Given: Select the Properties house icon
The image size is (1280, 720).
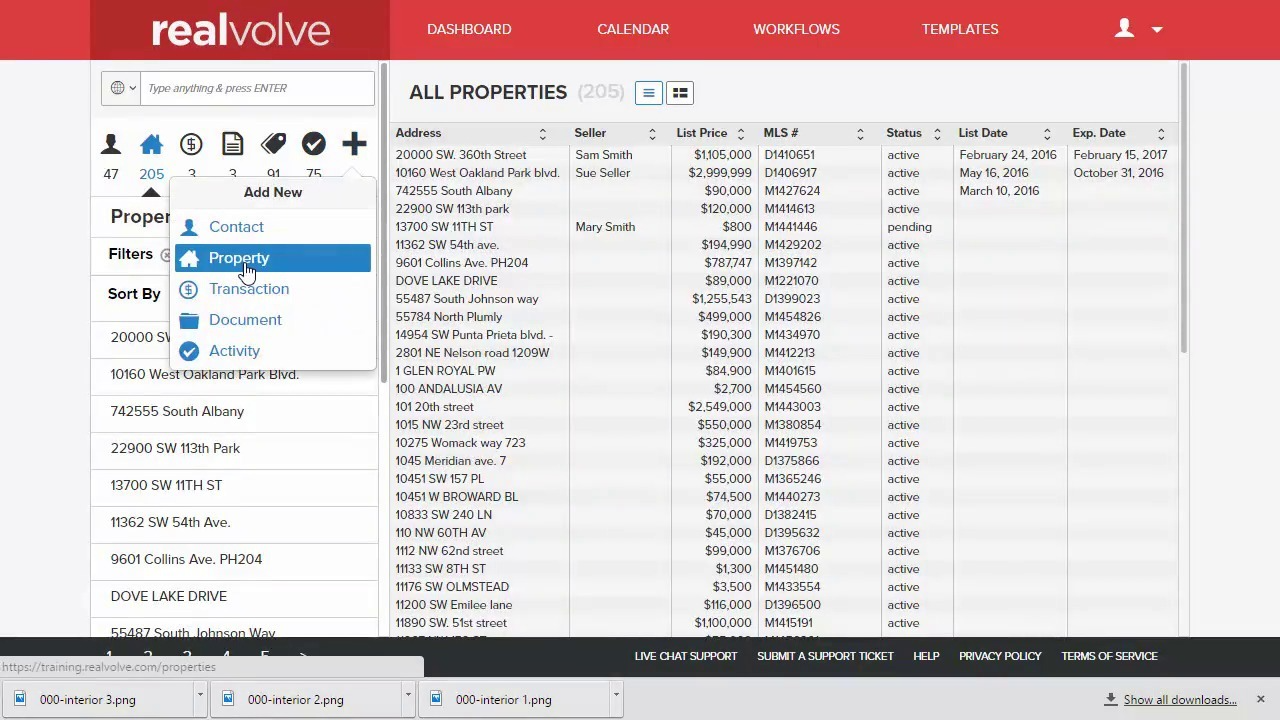Looking at the screenshot, I should (151, 145).
